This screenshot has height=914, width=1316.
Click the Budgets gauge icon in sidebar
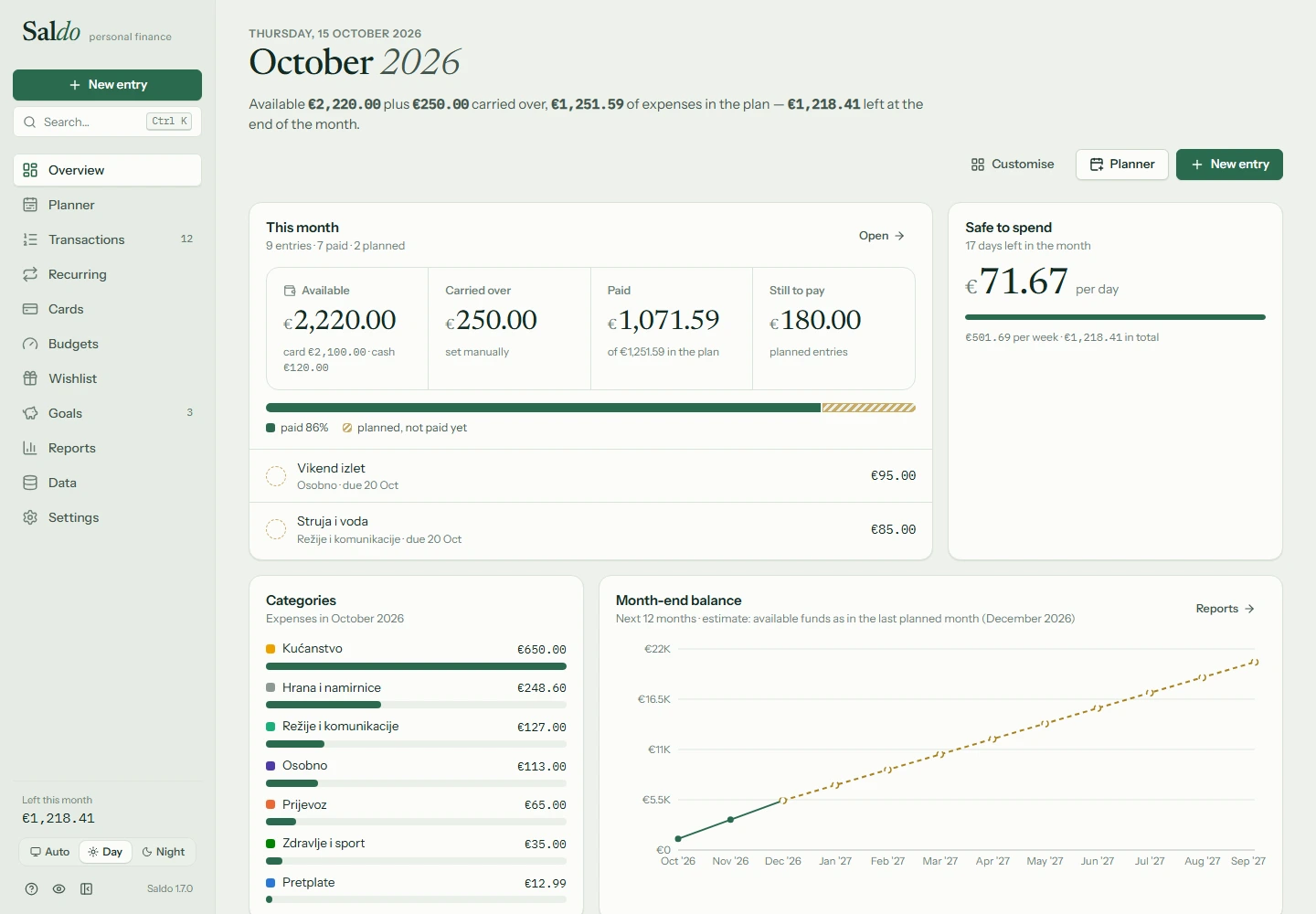pos(30,344)
